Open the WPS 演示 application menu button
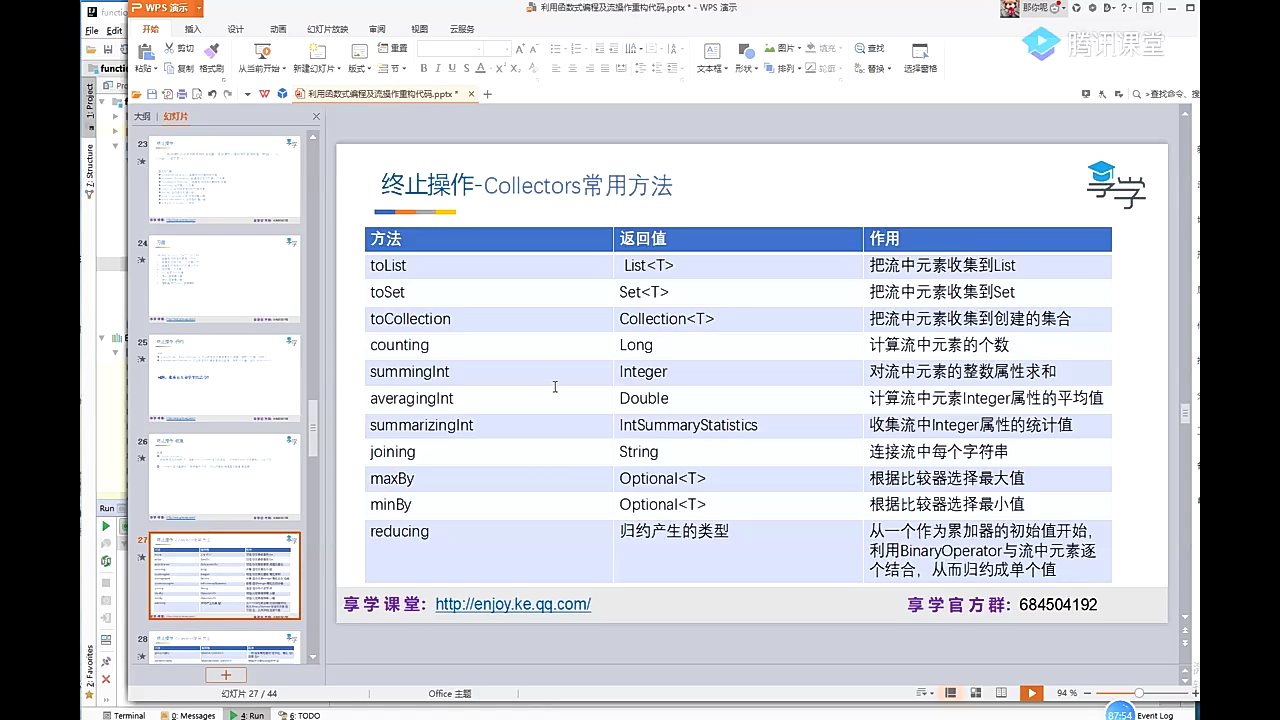1280x720 pixels. (x=166, y=8)
